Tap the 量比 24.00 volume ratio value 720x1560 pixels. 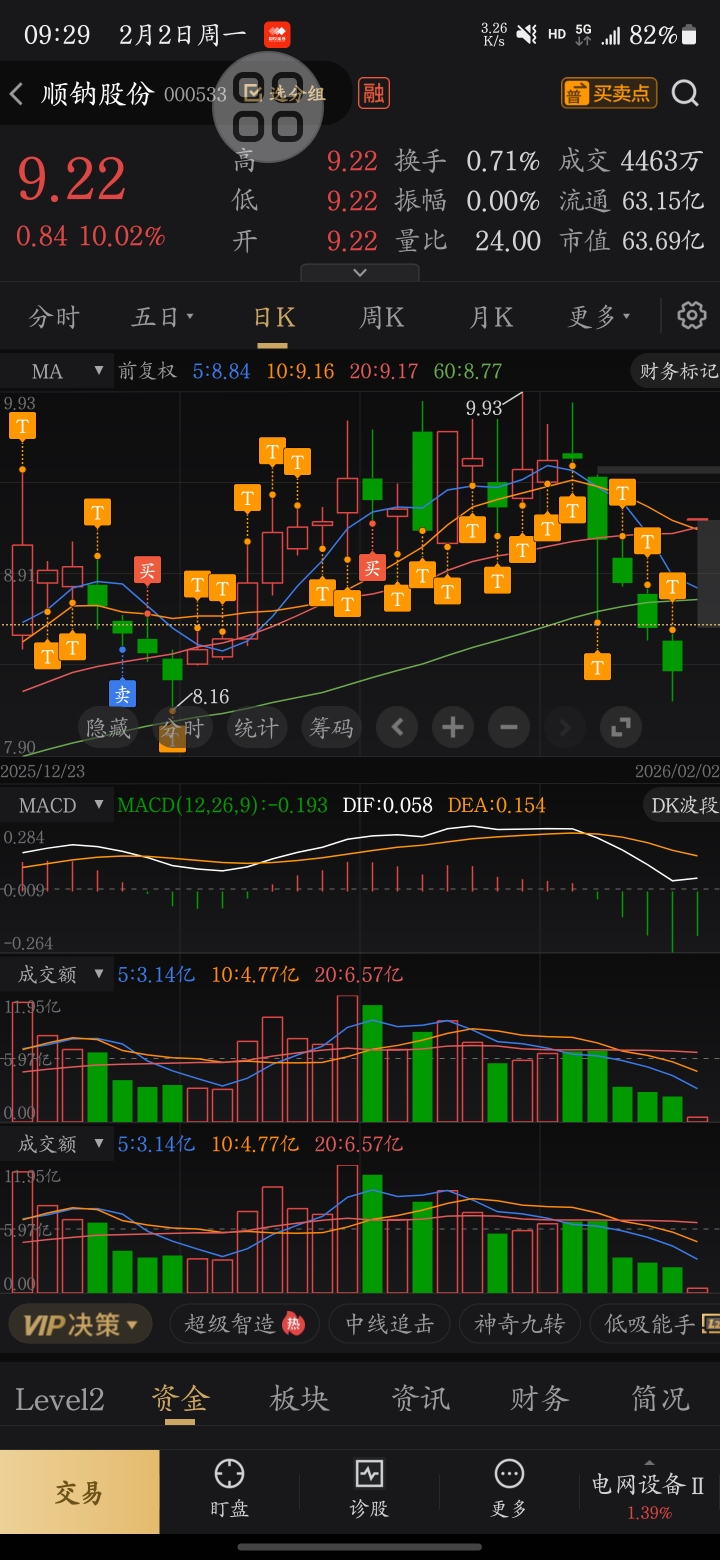508,241
